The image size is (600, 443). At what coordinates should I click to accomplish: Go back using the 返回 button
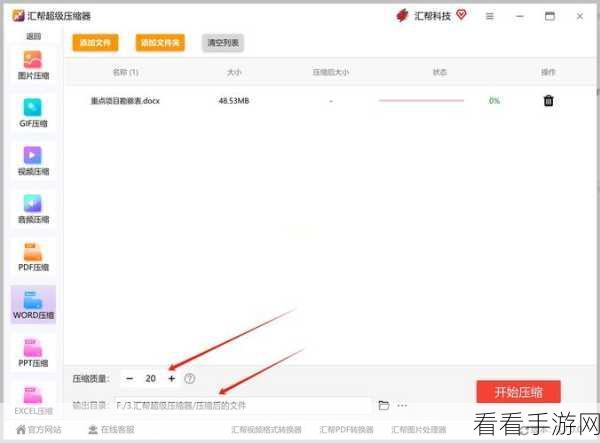33,36
